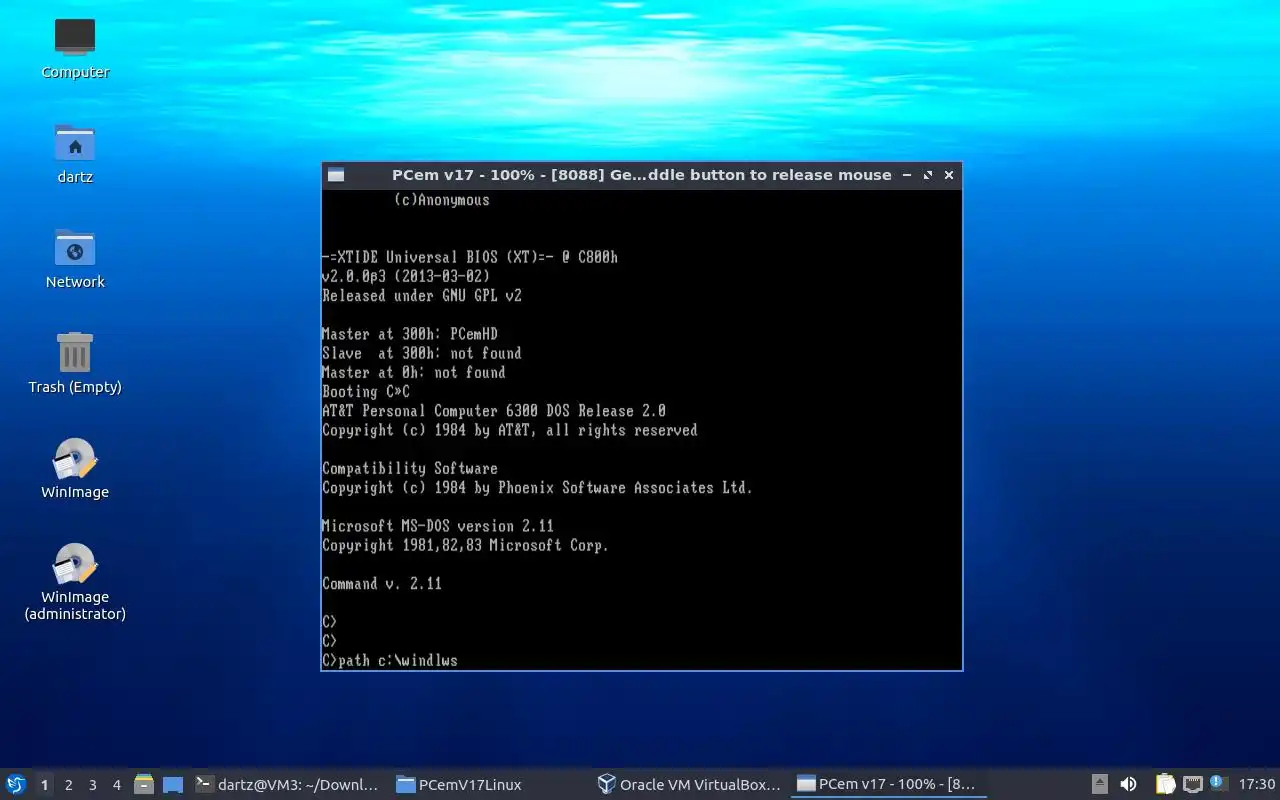Image resolution: width=1280 pixels, height=800 pixels.
Task: Open the Computer desktop icon
Action: (75, 48)
